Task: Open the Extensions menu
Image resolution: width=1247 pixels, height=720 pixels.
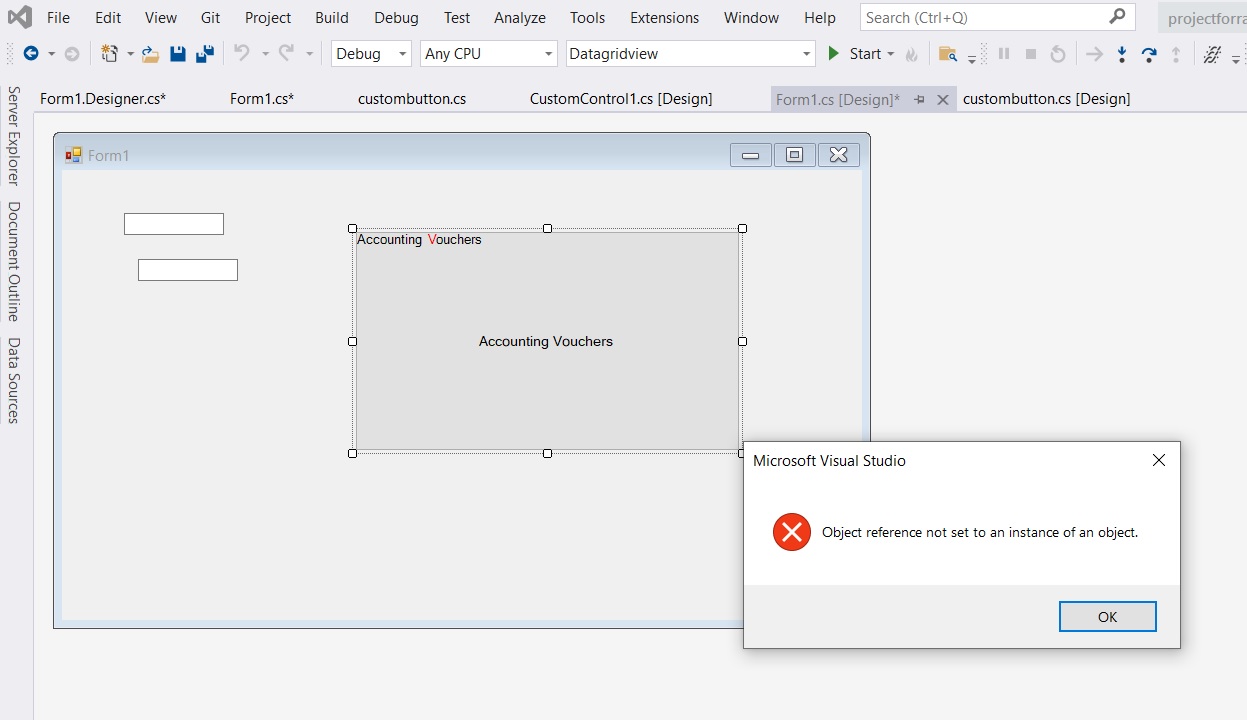Action: [665, 18]
